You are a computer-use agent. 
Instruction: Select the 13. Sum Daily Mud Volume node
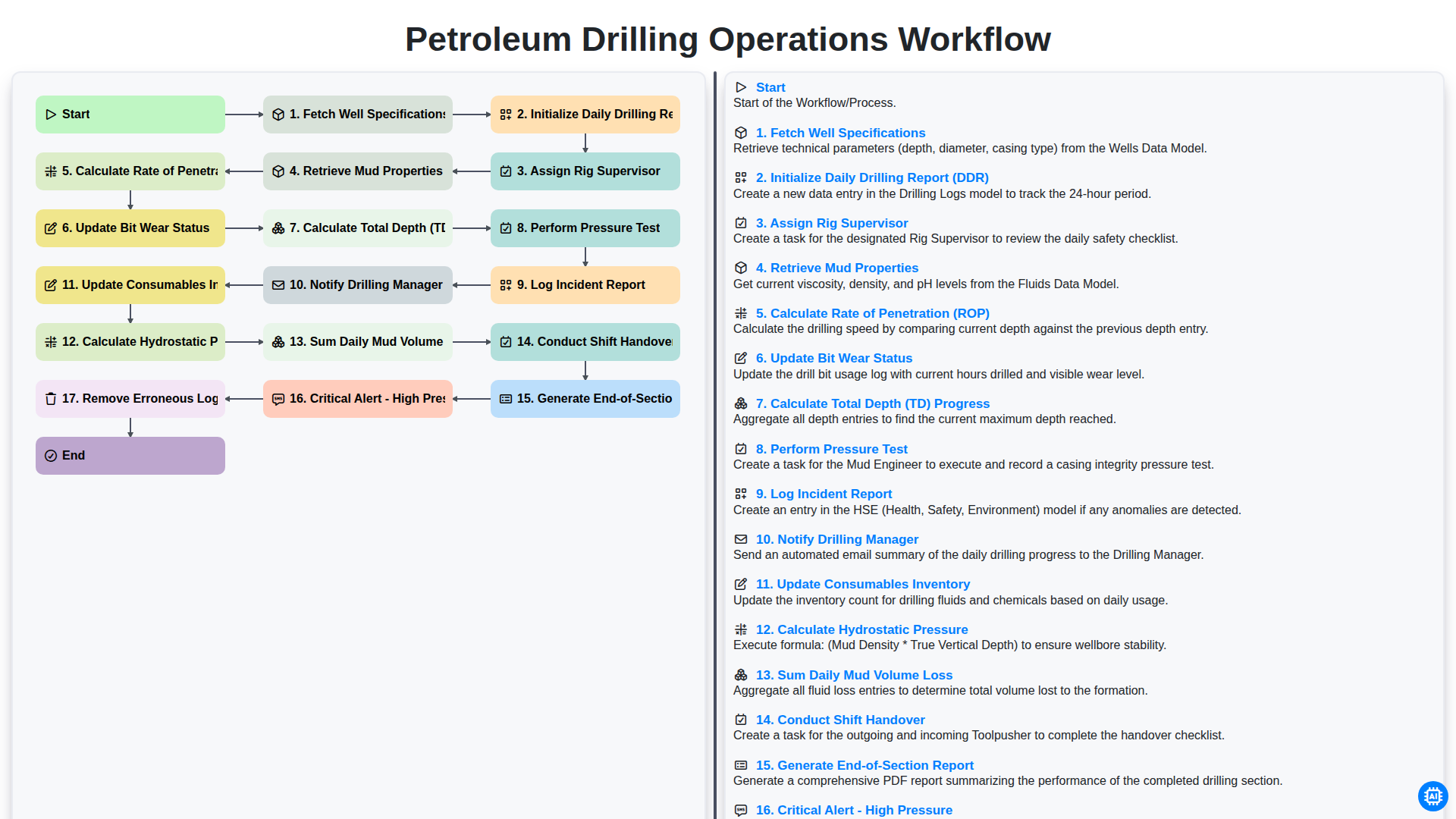coord(358,342)
